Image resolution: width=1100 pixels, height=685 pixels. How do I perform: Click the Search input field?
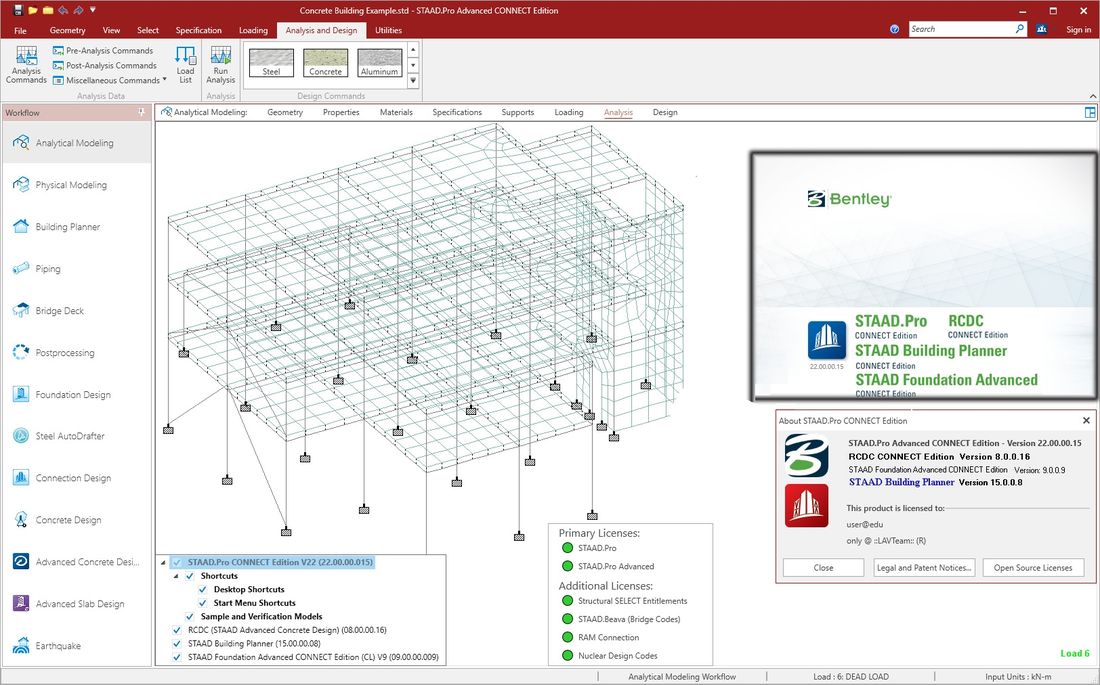(961, 29)
